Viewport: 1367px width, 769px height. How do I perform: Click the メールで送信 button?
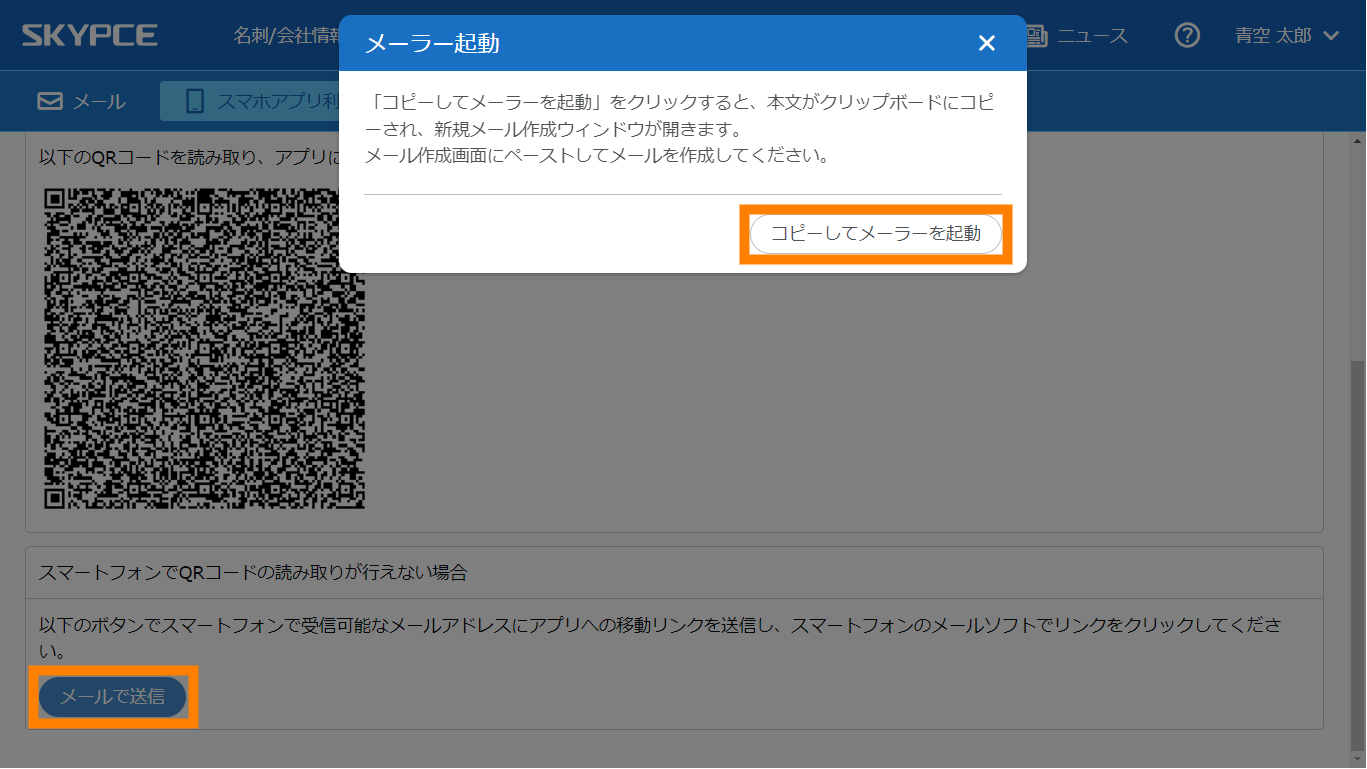coord(113,696)
